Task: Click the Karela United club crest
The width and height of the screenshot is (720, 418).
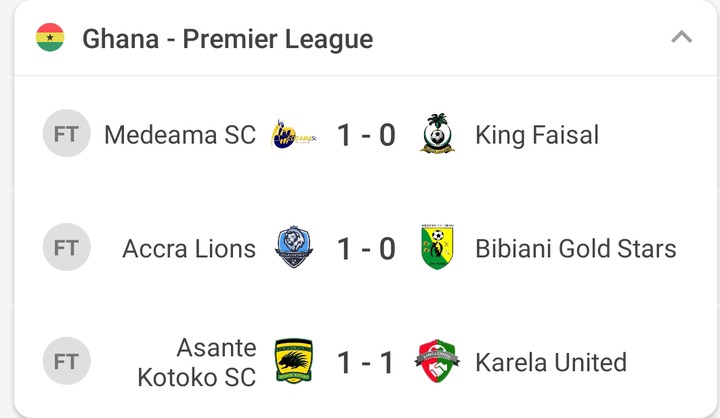Action: 437,362
